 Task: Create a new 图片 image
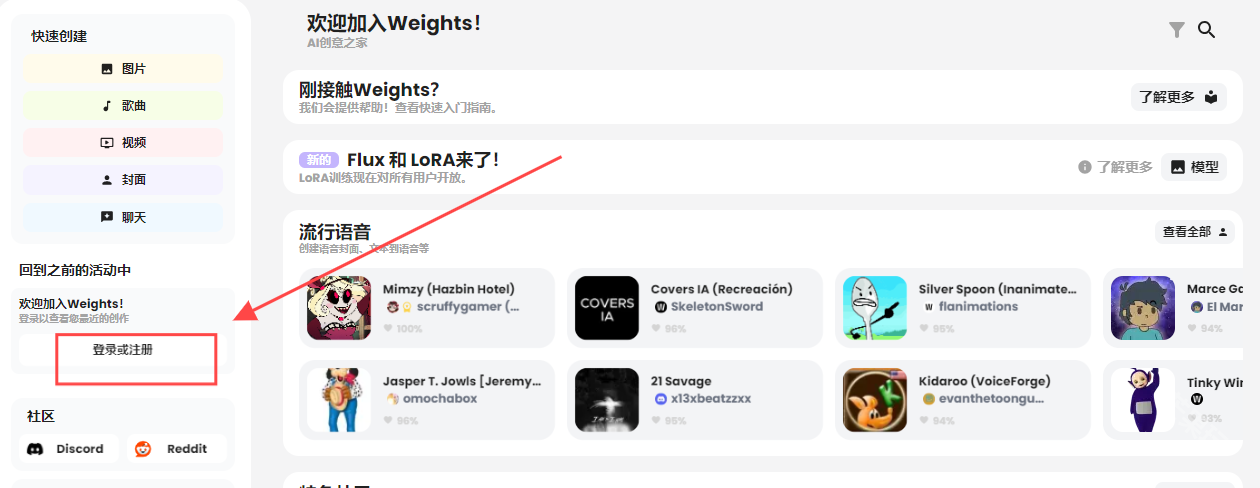point(123,69)
